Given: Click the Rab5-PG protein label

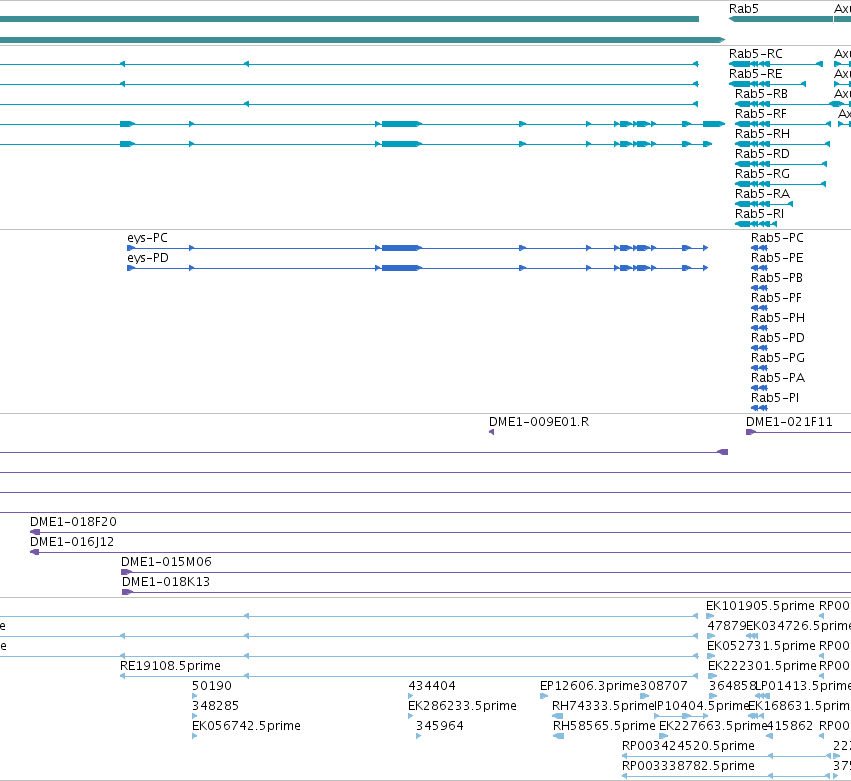Looking at the screenshot, I should coord(778,359).
